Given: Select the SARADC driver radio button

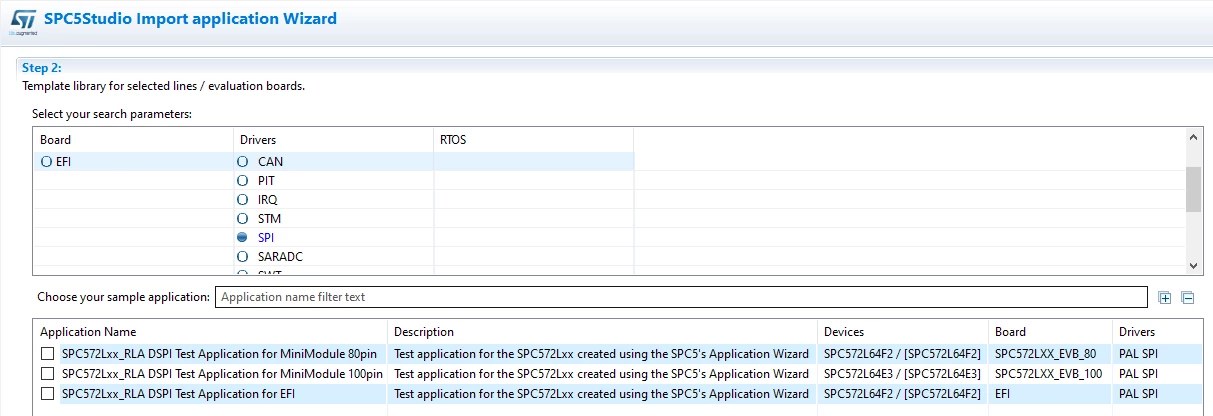Looking at the screenshot, I should click(242, 257).
